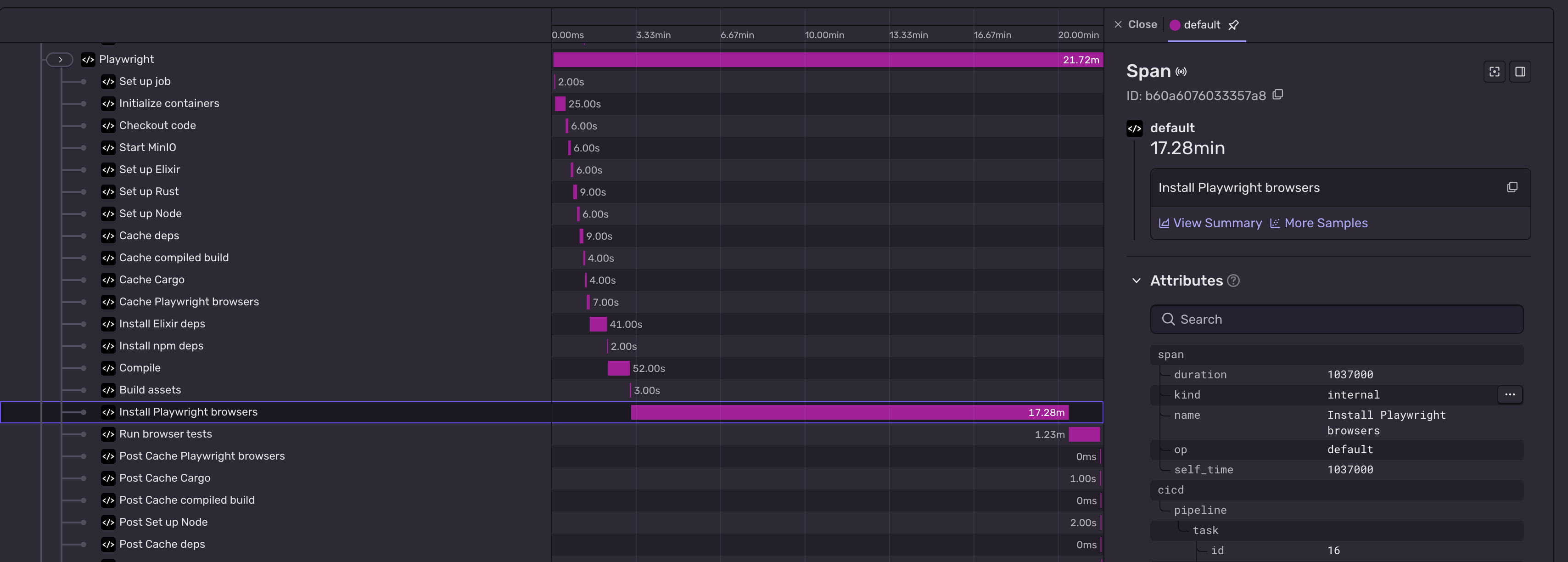
Task: Select the Cache Playwright browsers span
Action: [189, 302]
